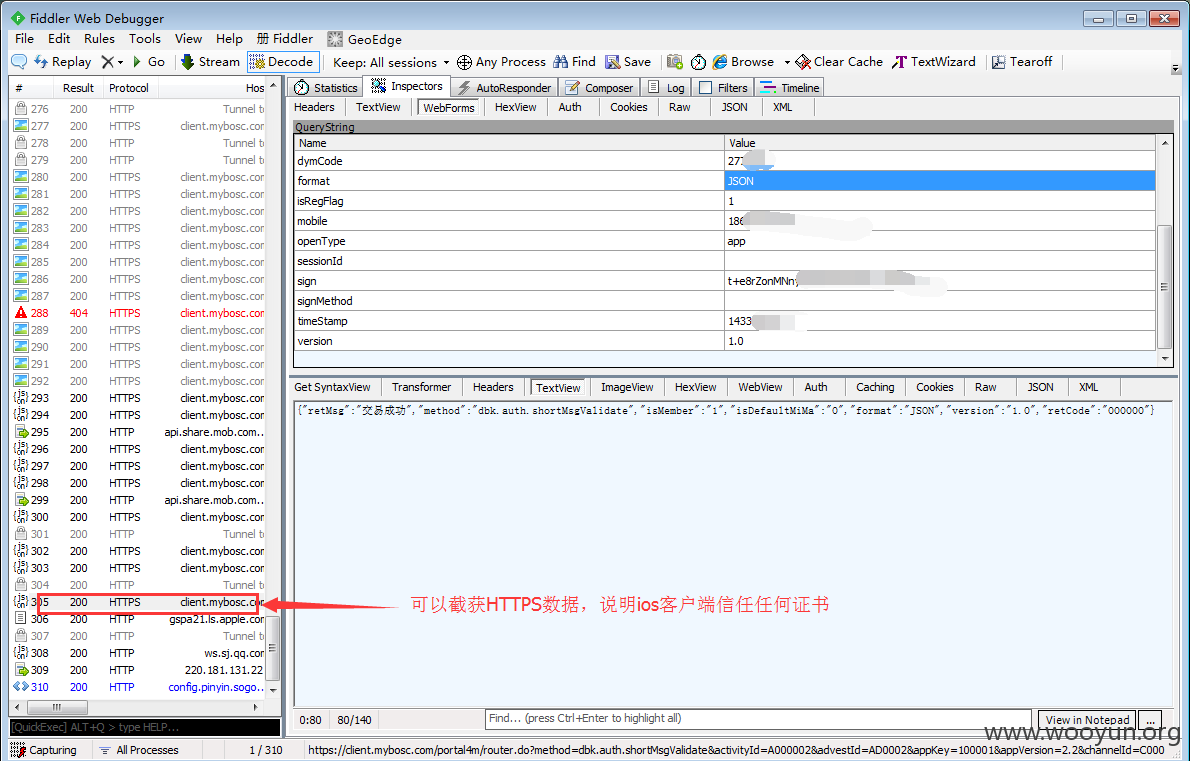1190x761 pixels.
Task: Click QueryString scrollbar down arrow
Action: point(1165,358)
